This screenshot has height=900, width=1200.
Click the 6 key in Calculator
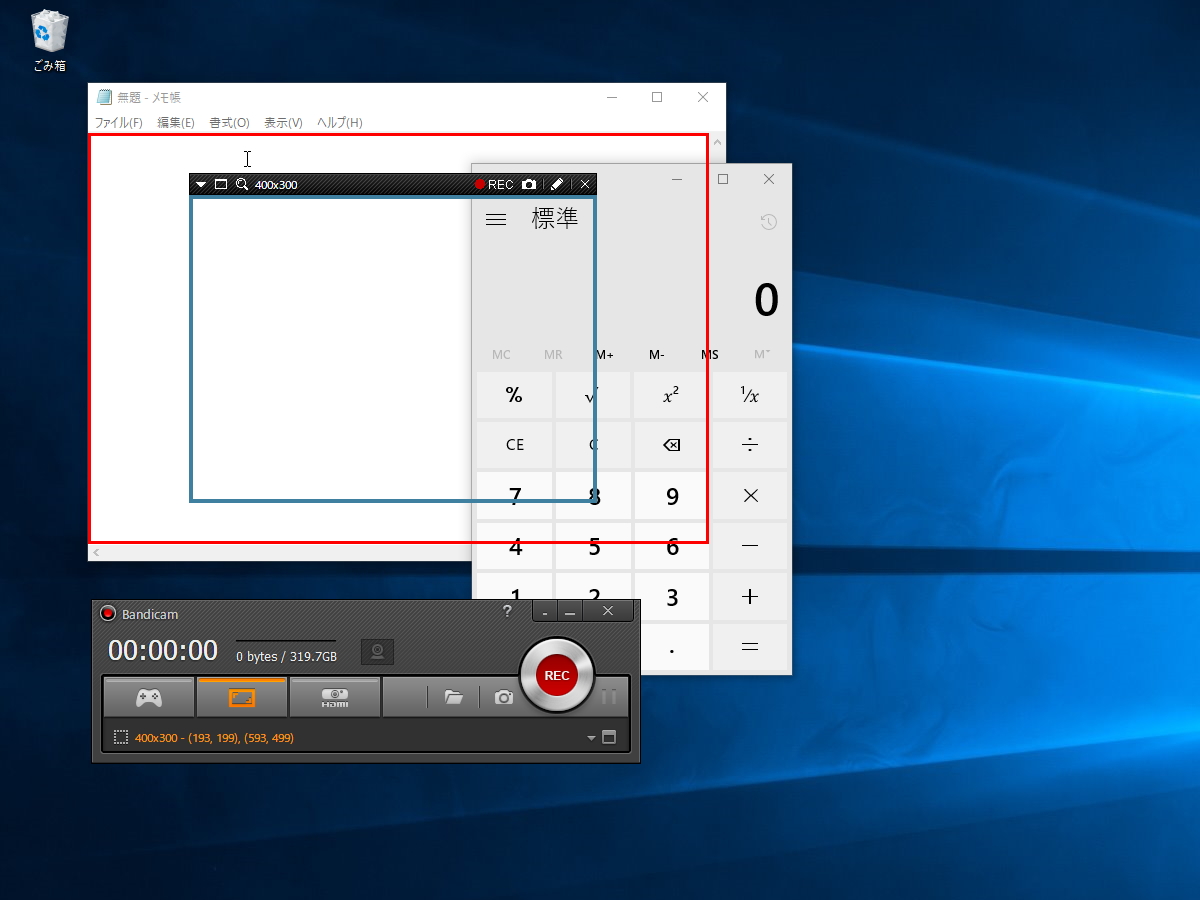671,546
